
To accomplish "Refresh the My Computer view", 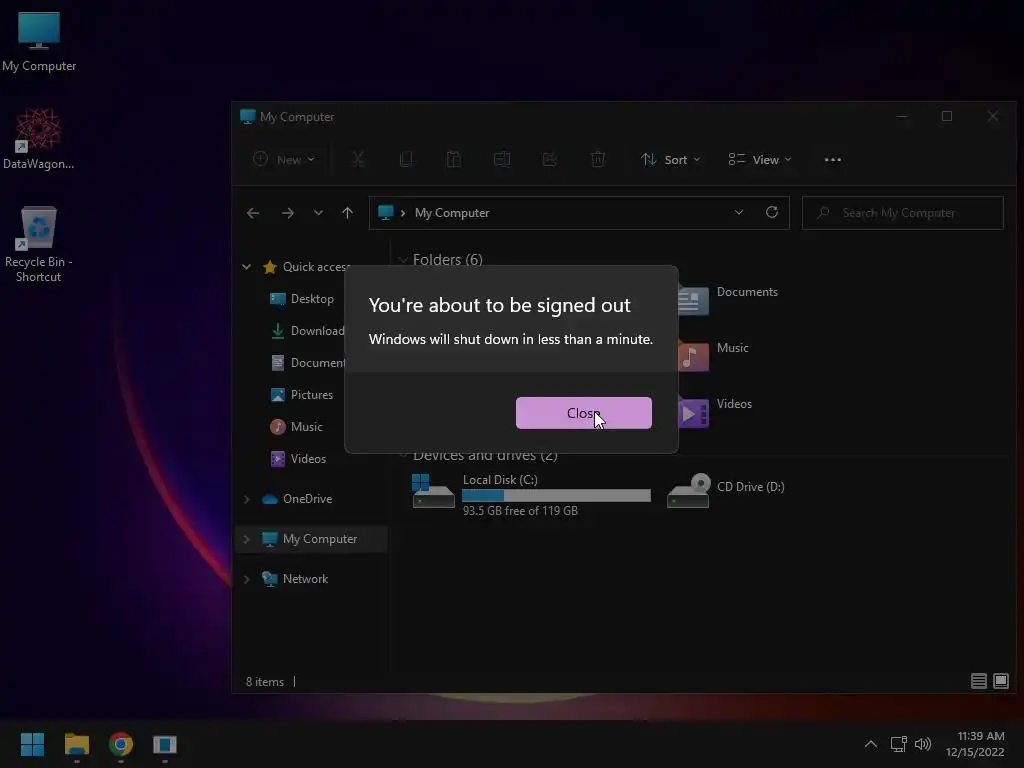I will 772,213.
